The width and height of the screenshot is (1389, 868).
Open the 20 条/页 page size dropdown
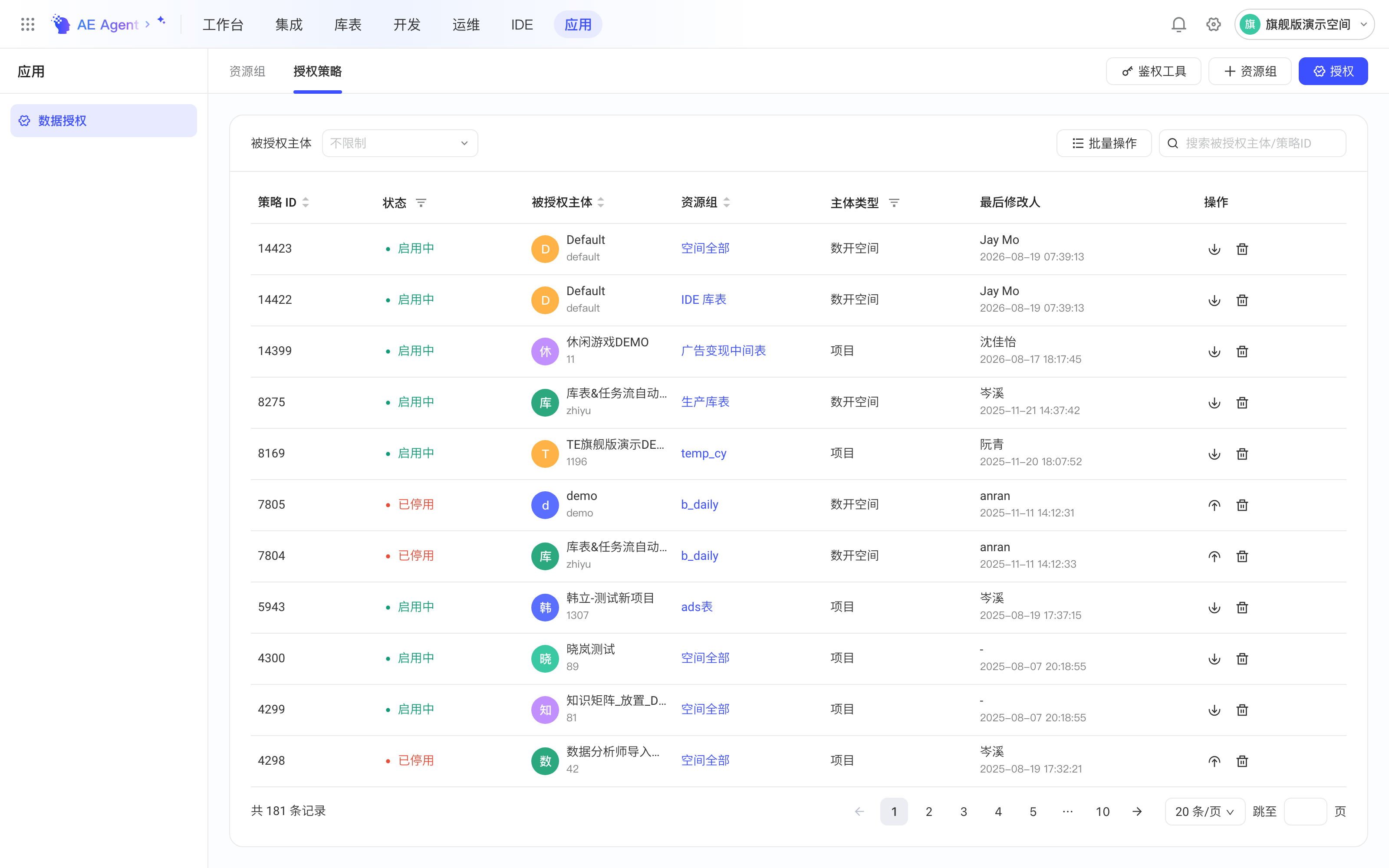tap(1204, 811)
